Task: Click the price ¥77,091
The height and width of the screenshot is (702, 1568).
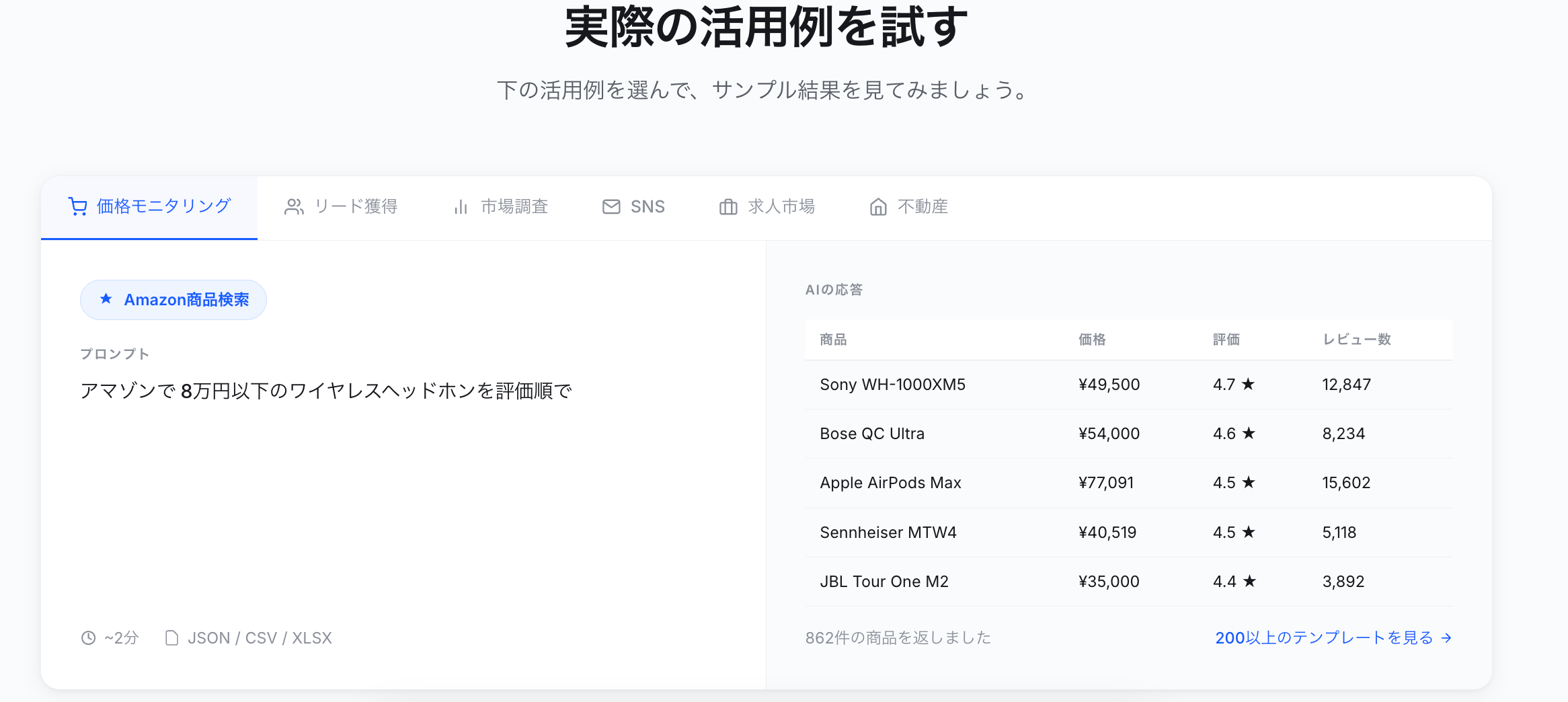Action: (x=1106, y=483)
